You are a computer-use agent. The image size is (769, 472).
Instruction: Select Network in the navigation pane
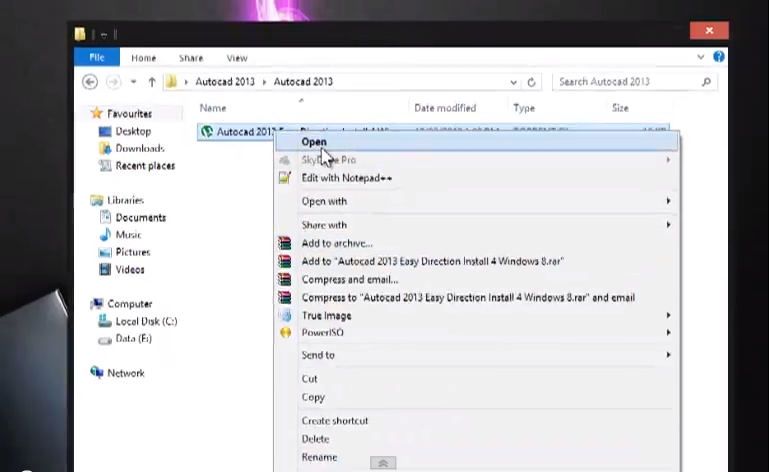126,373
